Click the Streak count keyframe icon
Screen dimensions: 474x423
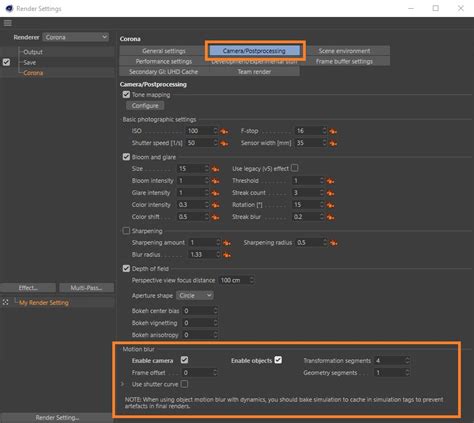pos(330,193)
